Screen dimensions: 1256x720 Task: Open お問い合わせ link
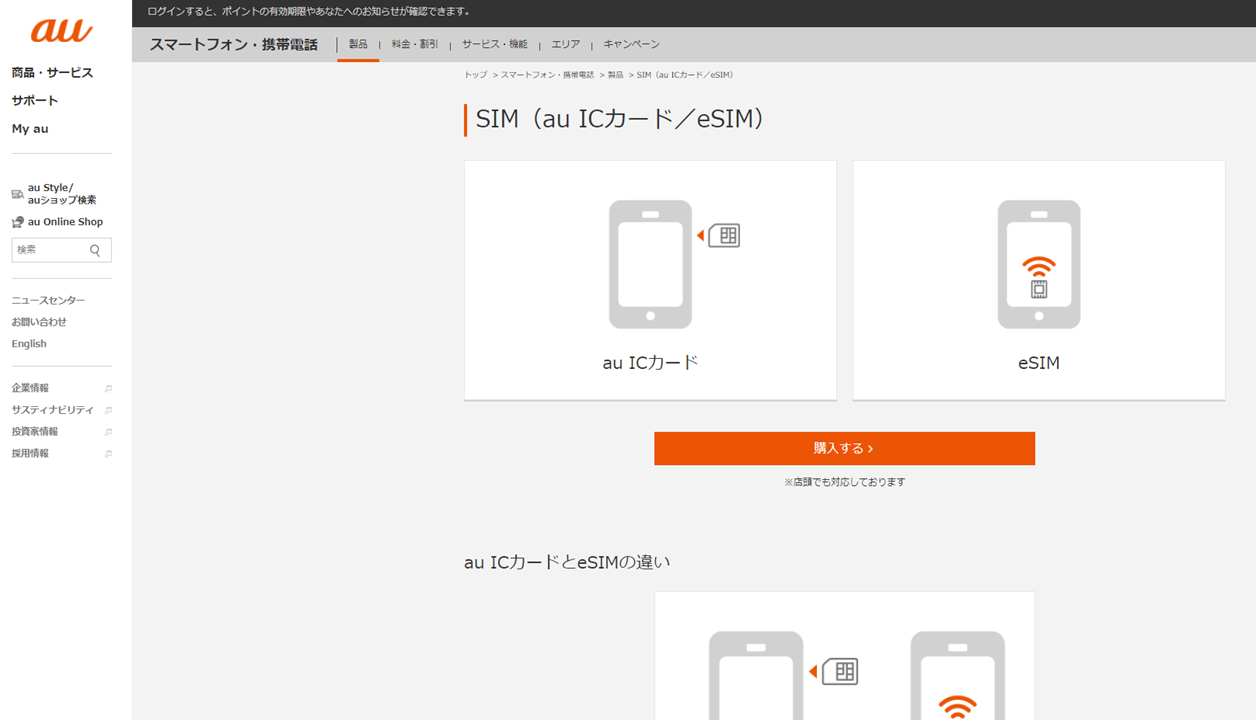tap(39, 322)
